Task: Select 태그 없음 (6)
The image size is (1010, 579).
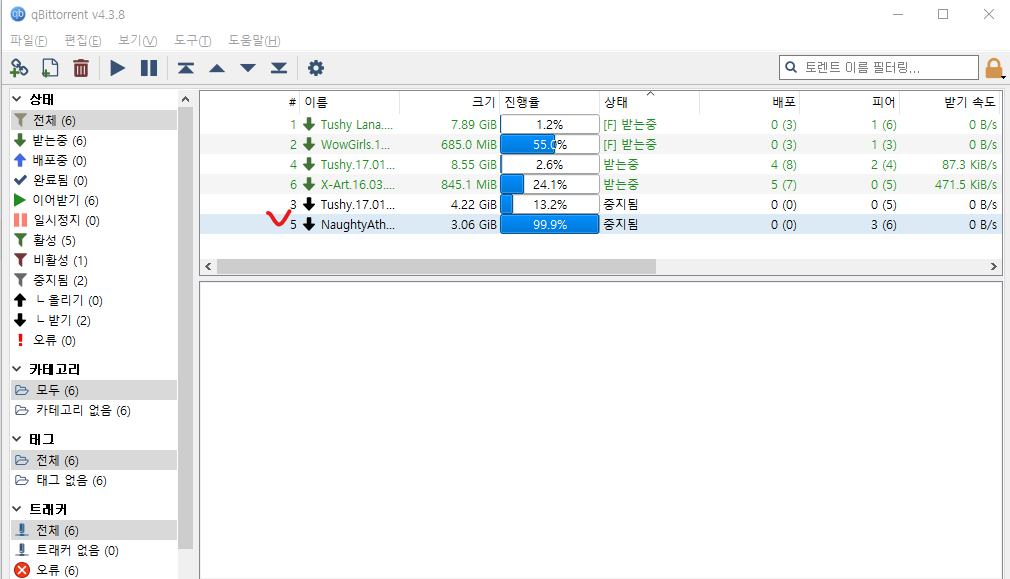Action: 94,480
